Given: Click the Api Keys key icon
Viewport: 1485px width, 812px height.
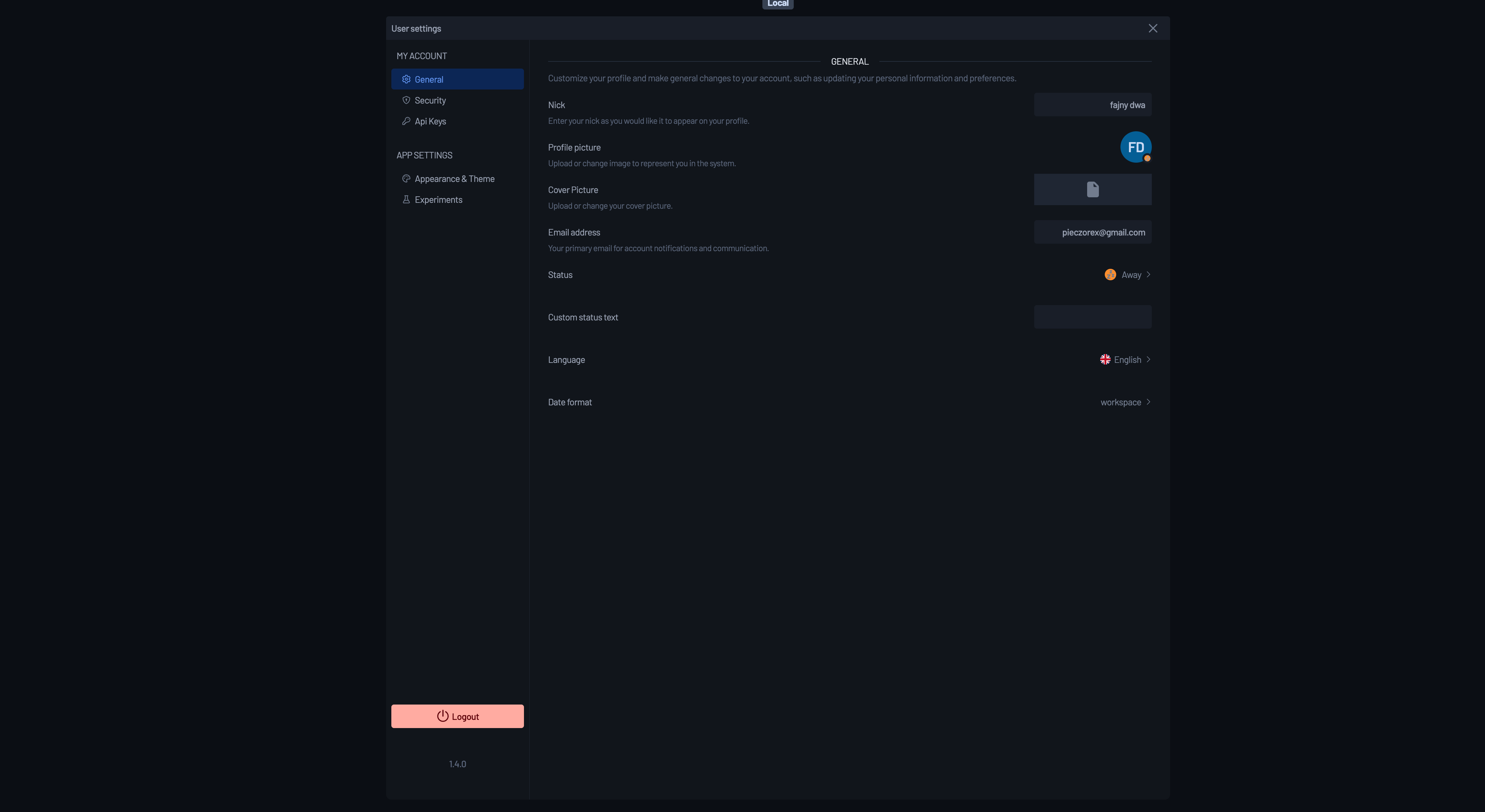Looking at the screenshot, I should pos(406,121).
